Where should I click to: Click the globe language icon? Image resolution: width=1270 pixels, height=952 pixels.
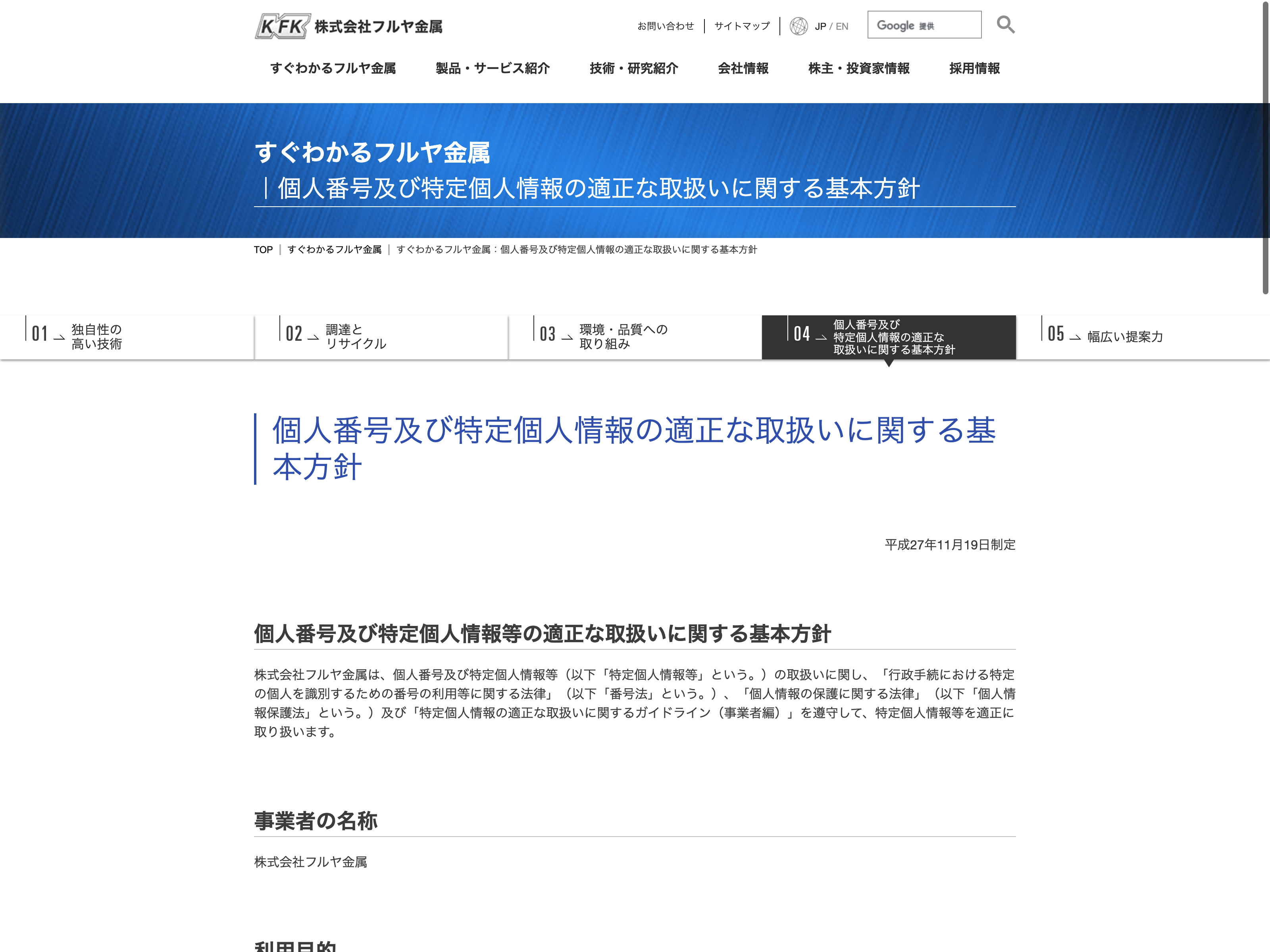click(x=798, y=27)
